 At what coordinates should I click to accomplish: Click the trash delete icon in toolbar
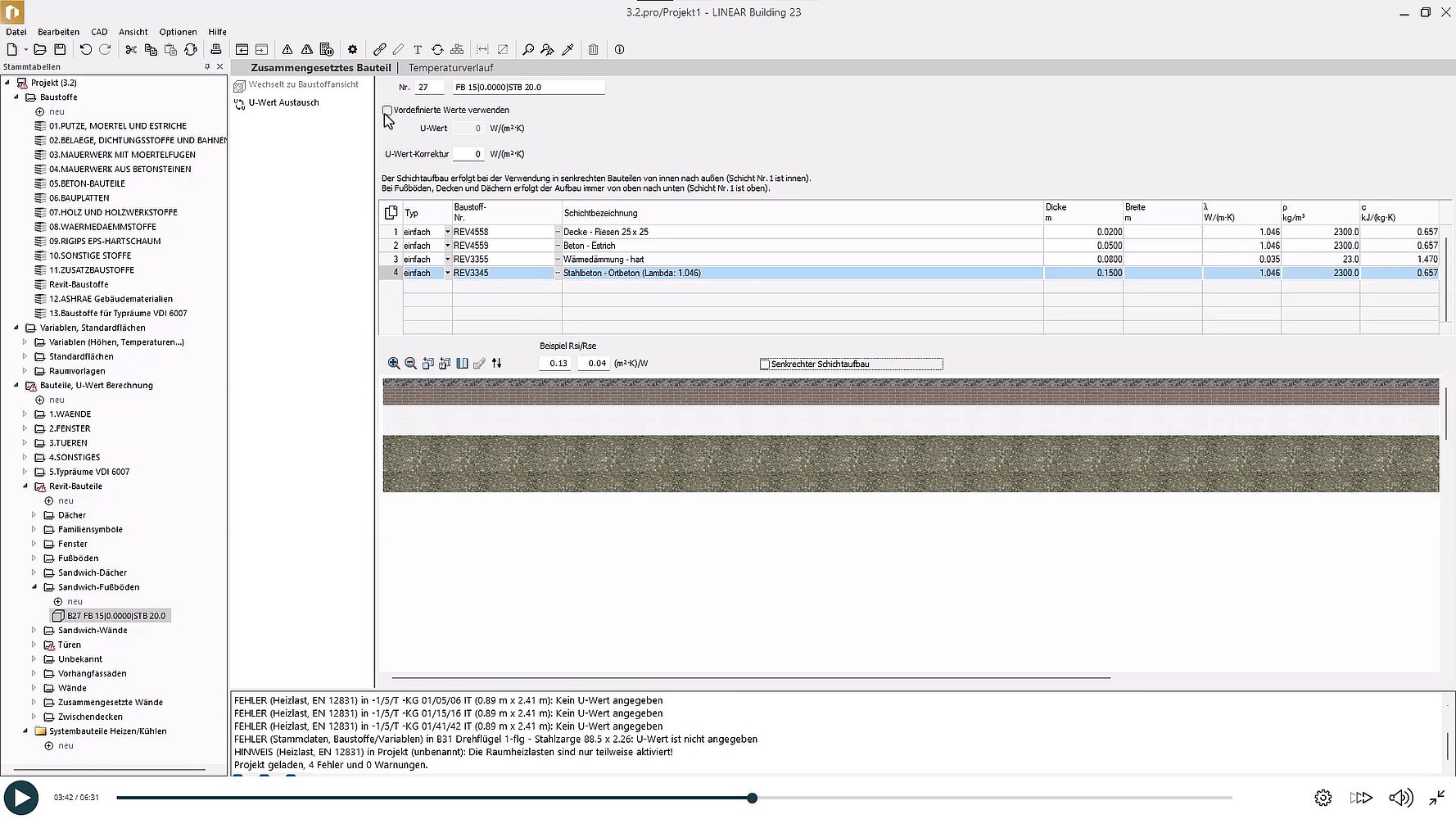594,49
